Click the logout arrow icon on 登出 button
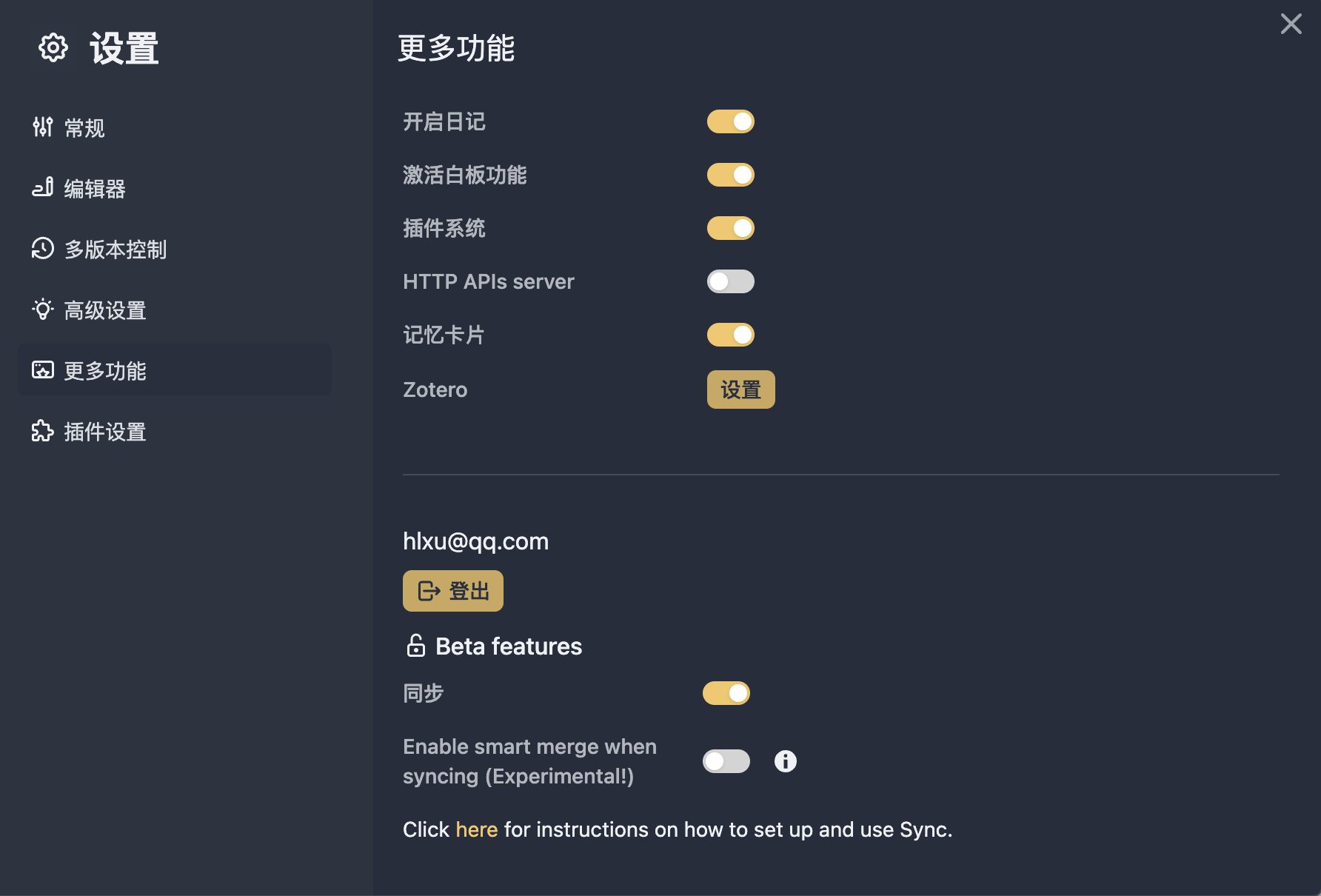 (x=427, y=590)
